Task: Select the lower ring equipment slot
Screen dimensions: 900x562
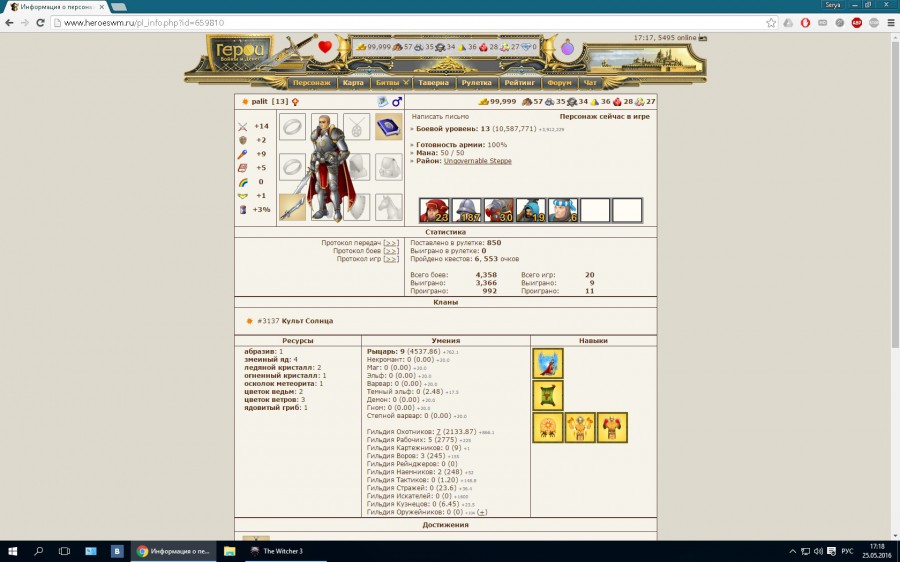Action: [x=292, y=167]
